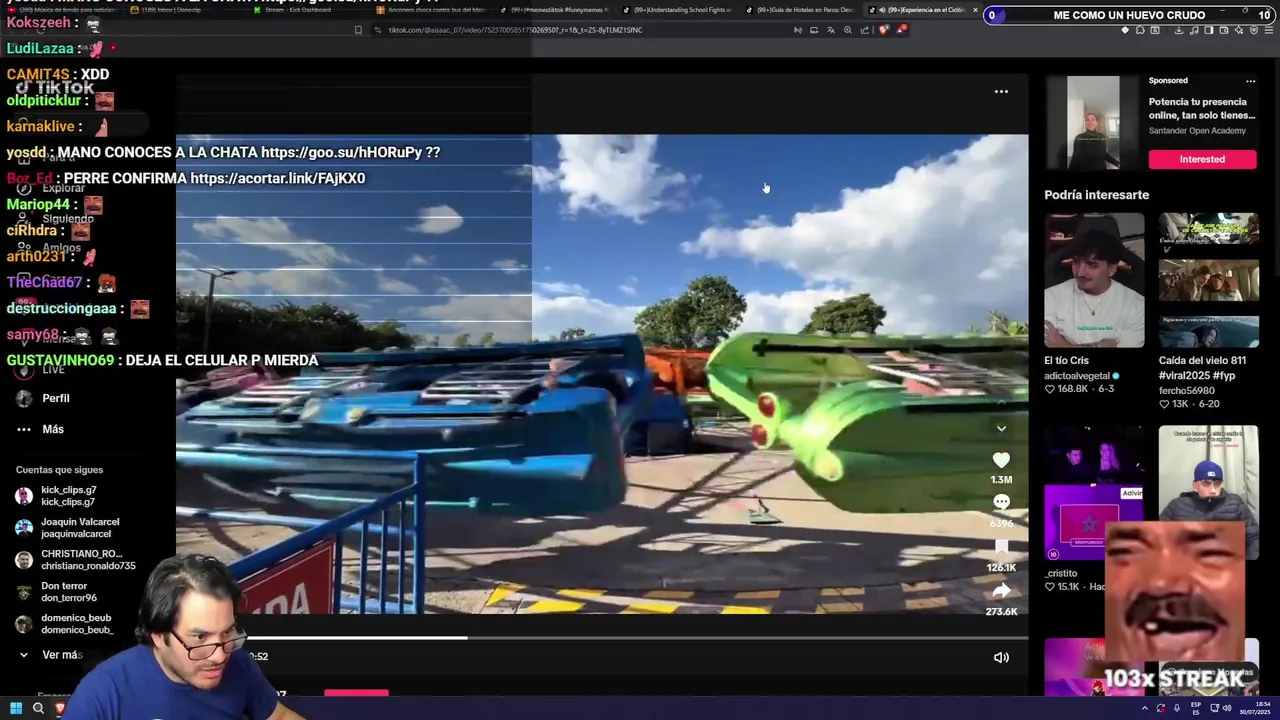Click the browser address bar URL
The height and width of the screenshot is (720, 1280).
(x=515, y=30)
